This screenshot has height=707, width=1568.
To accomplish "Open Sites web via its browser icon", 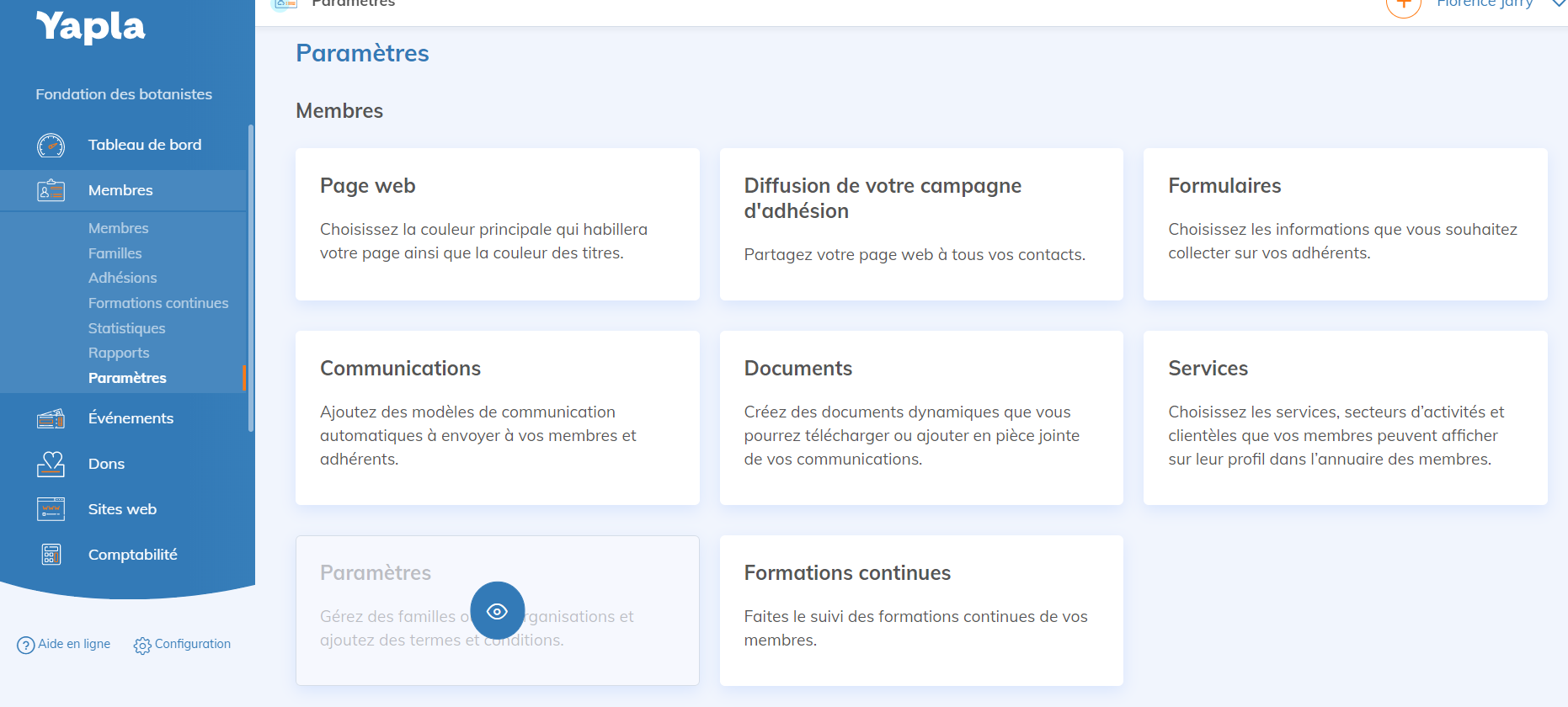I will tap(51, 510).
